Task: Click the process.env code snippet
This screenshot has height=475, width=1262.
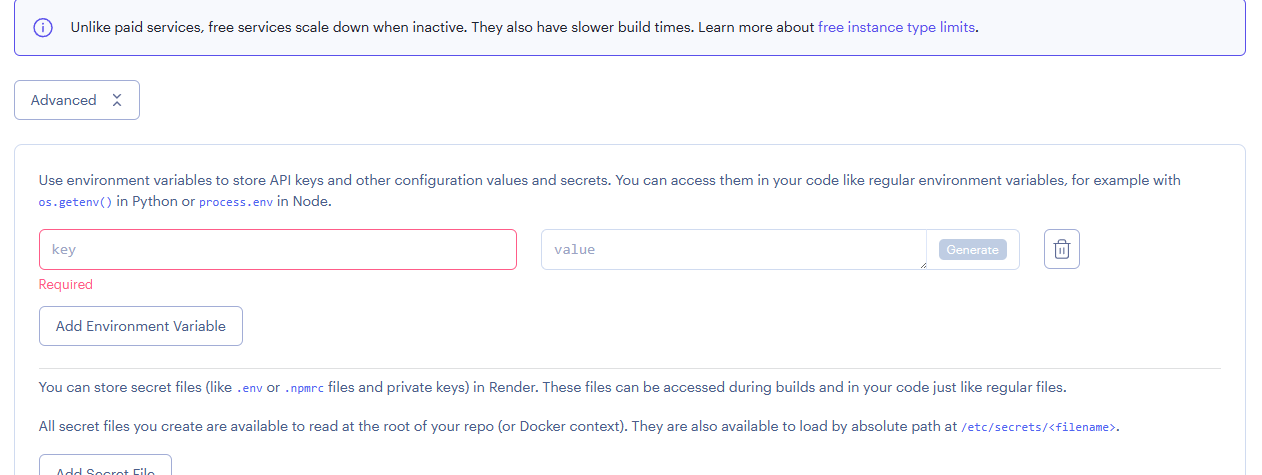Action: click(x=236, y=202)
